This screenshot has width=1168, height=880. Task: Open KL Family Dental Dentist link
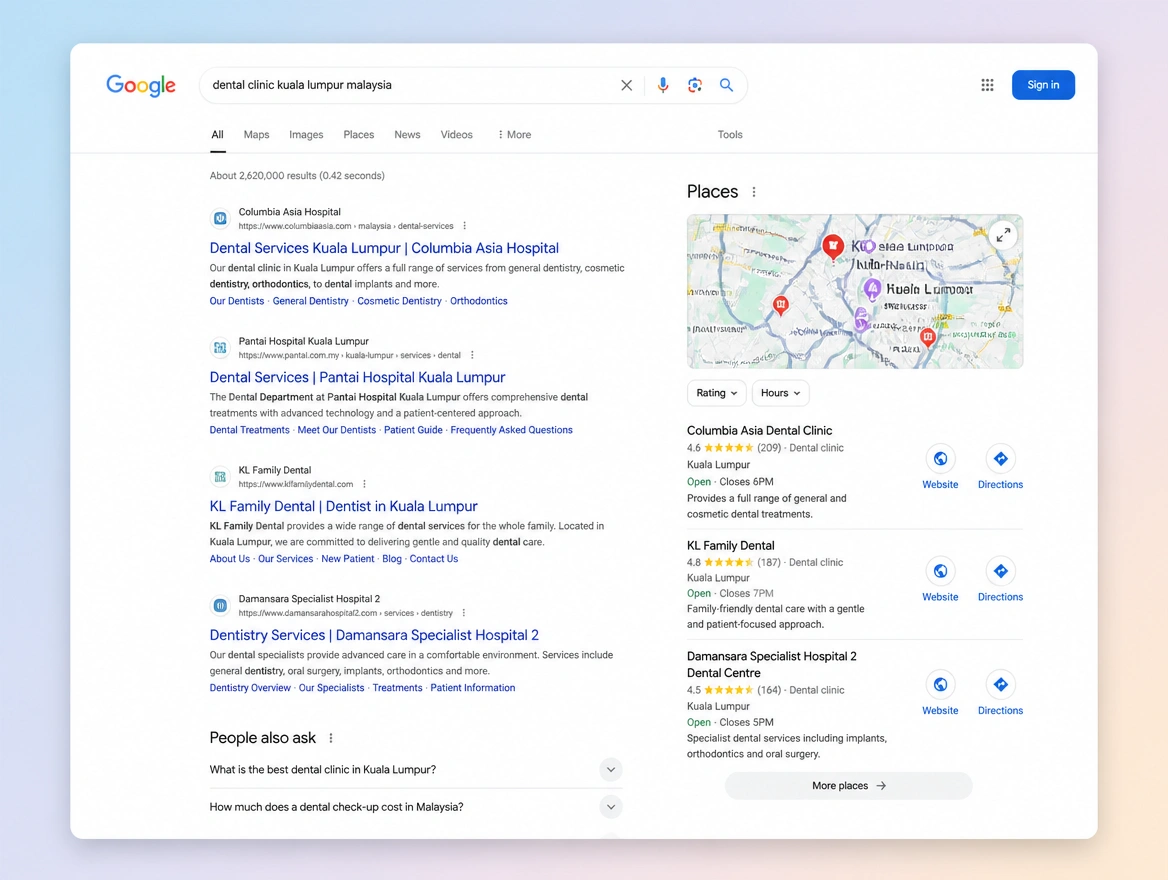pos(343,506)
